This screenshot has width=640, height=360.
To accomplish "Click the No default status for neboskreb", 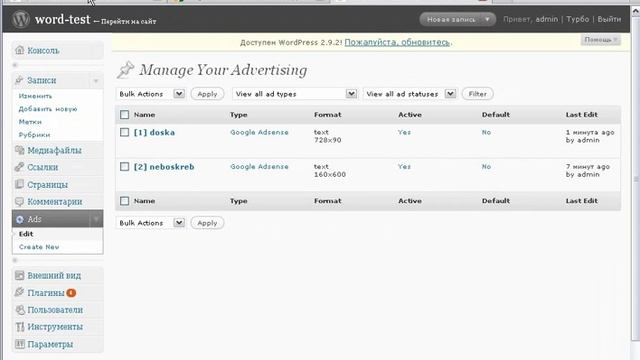I will point(486,167).
